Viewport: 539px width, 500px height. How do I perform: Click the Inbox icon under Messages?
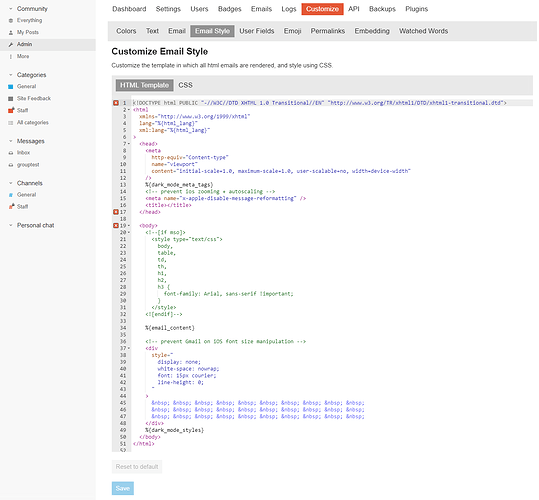point(11,153)
